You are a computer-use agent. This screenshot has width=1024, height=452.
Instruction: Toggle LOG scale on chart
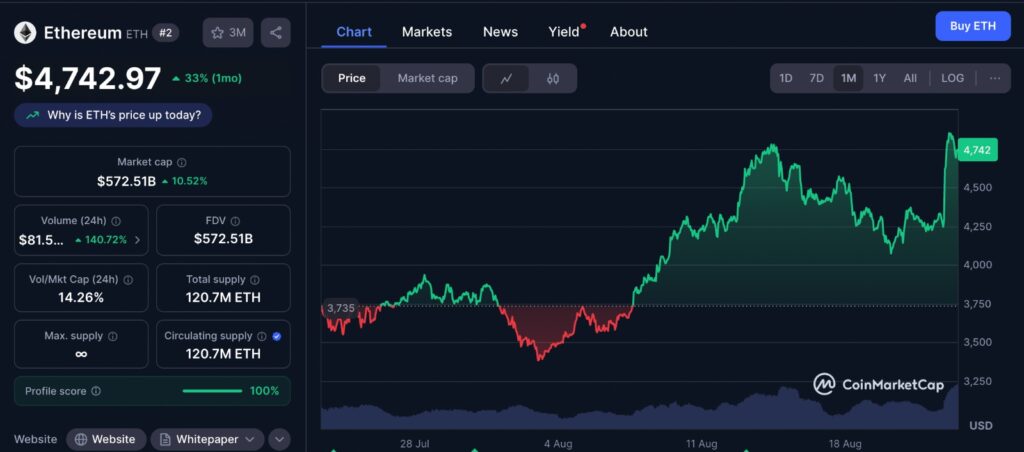click(952, 78)
